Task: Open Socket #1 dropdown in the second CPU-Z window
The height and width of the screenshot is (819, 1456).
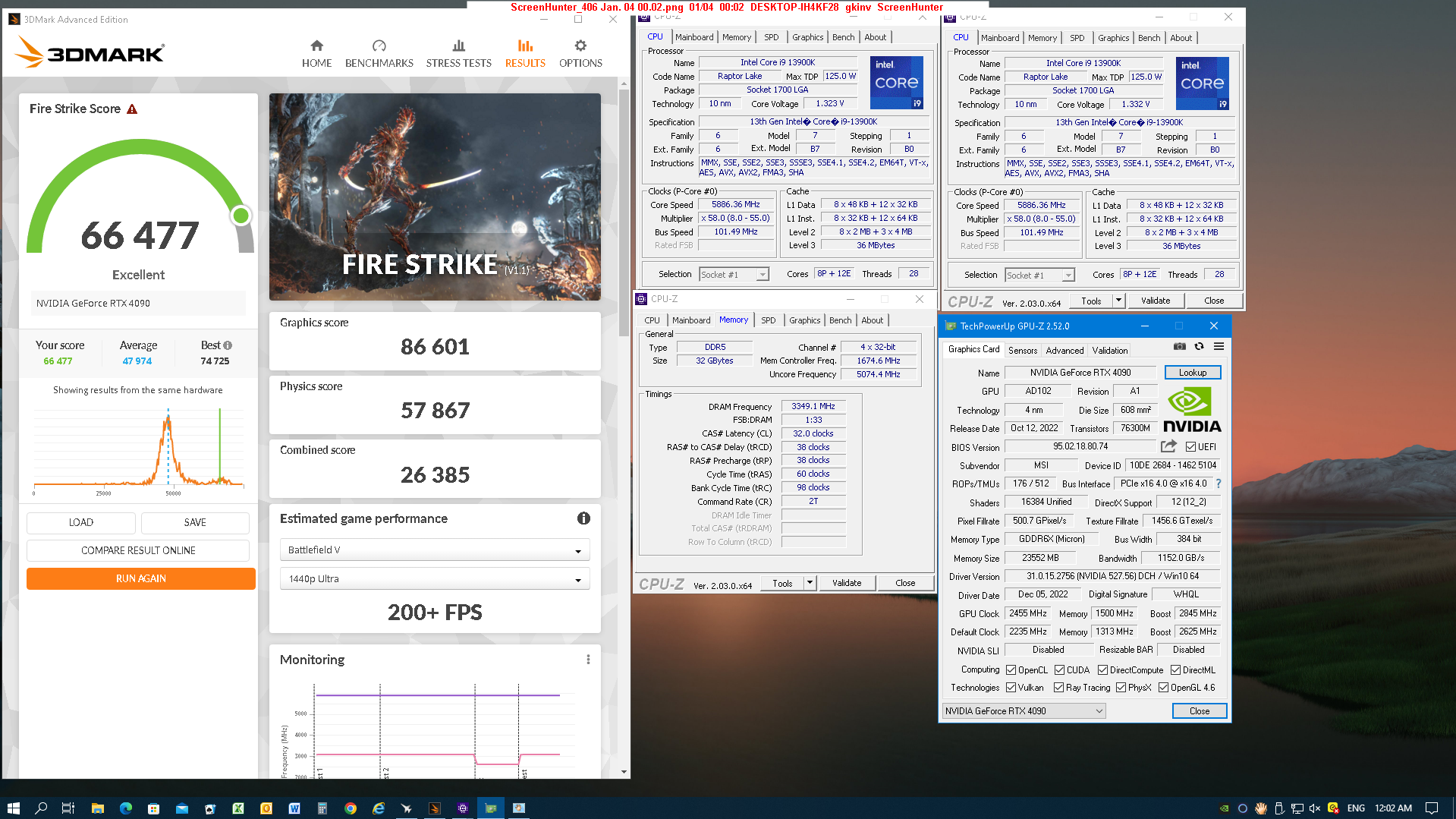Action: point(1039,276)
